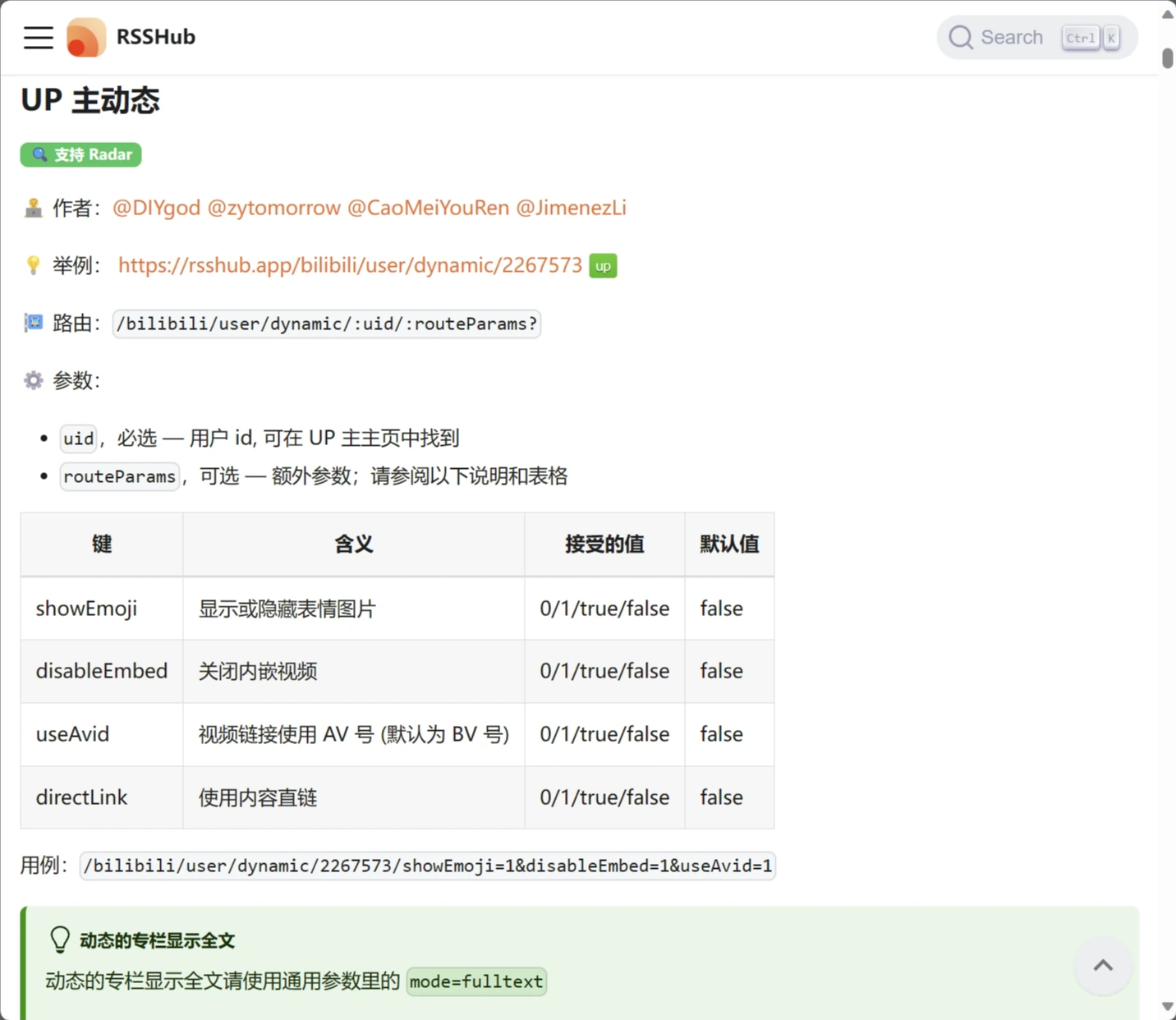Click the route path code snippet
The height and width of the screenshot is (1020, 1176).
pyautogui.click(x=326, y=324)
